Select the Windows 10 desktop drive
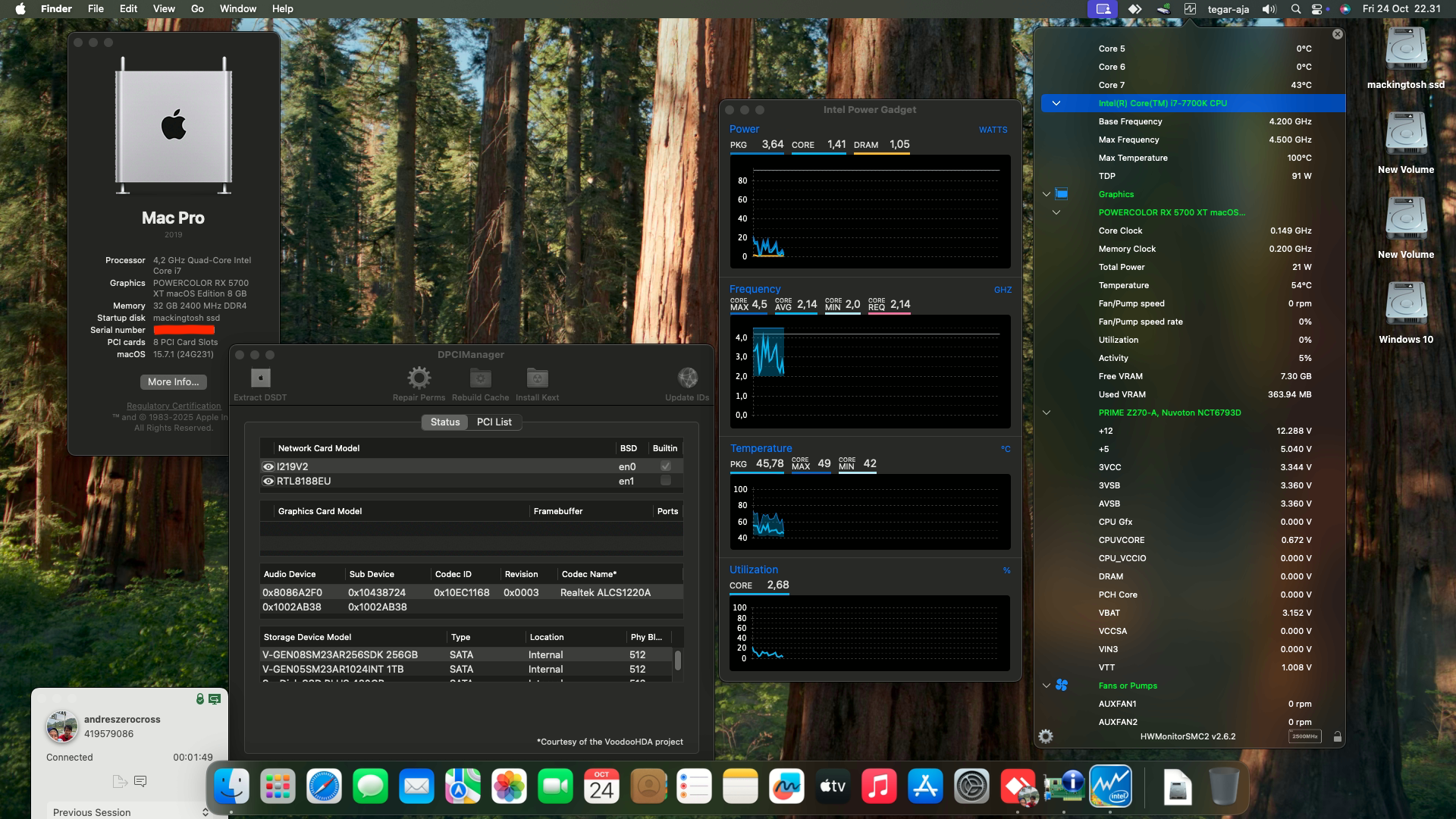Image resolution: width=1456 pixels, height=819 pixels. coord(1406,314)
